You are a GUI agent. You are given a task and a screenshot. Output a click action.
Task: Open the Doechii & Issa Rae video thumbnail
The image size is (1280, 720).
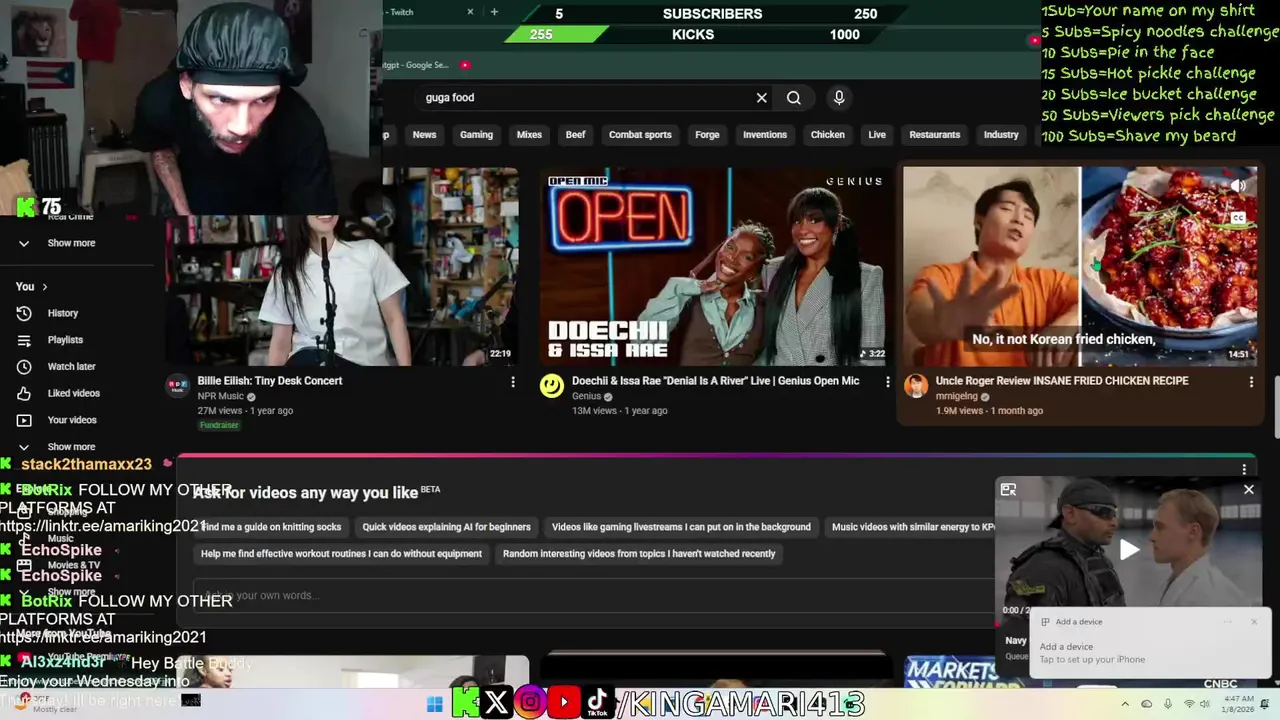(713, 266)
